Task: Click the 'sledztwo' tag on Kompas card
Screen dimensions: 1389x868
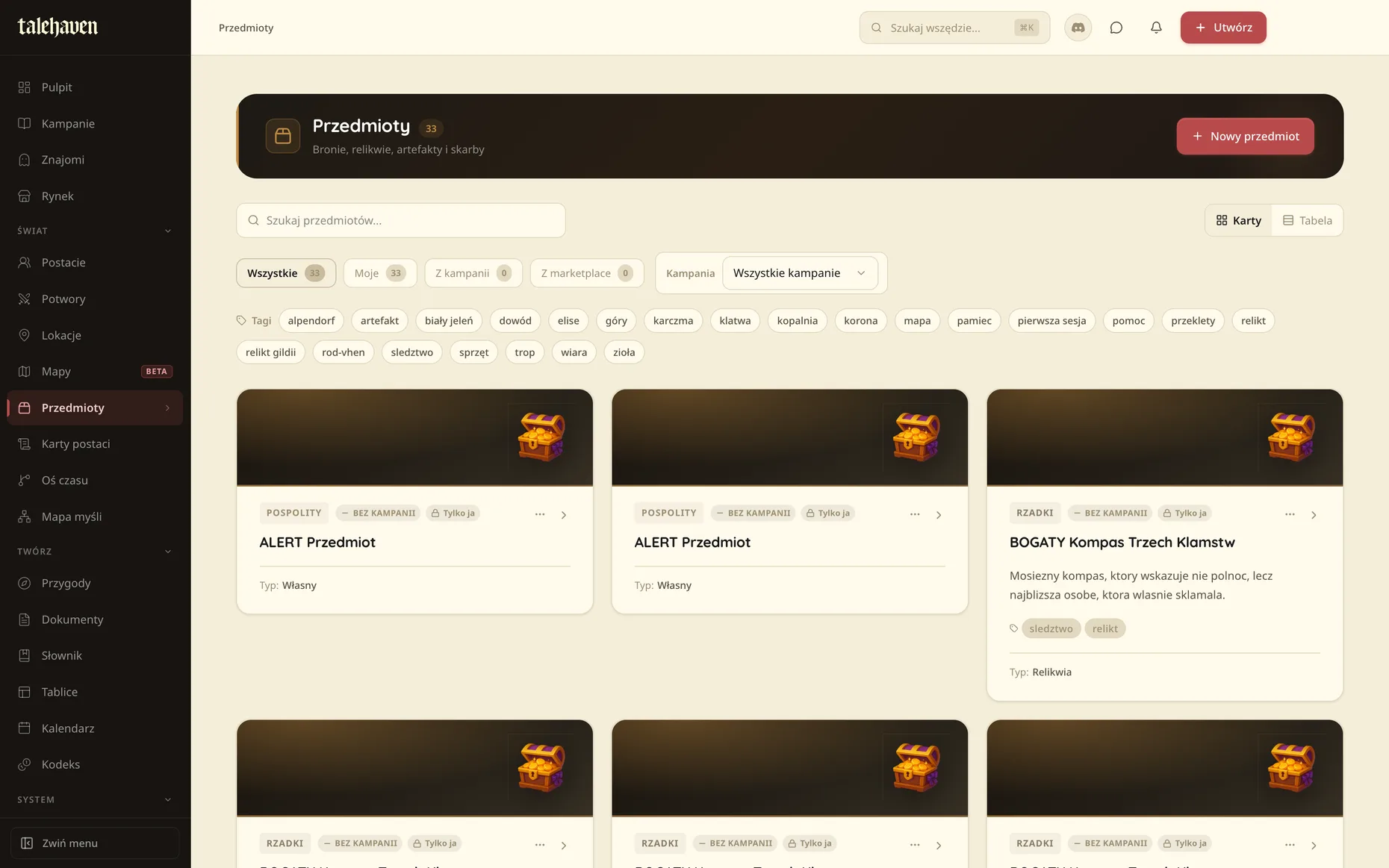Action: pyautogui.click(x=1051, y=628)
